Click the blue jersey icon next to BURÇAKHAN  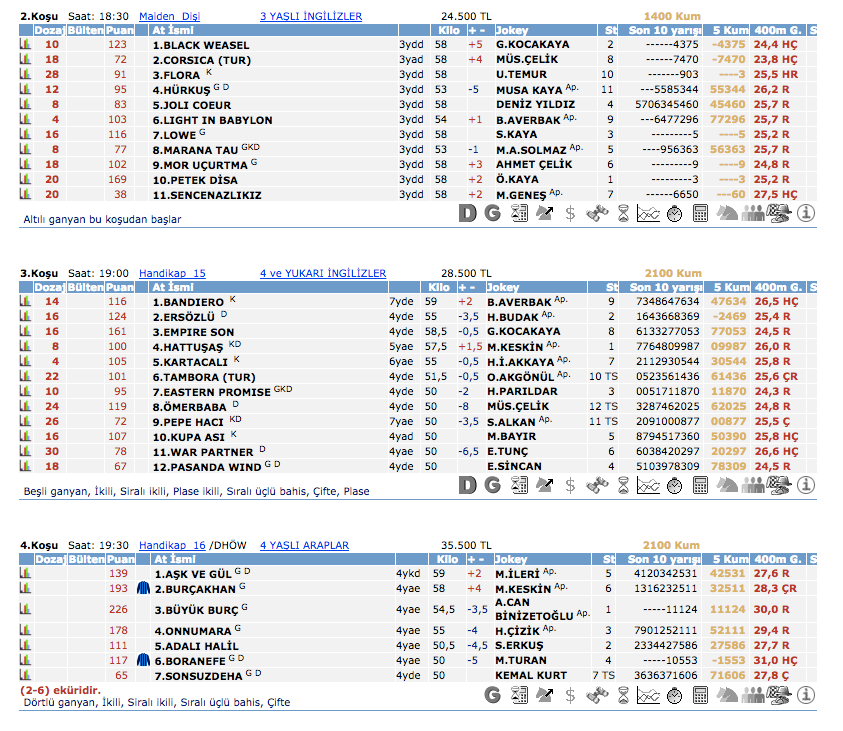point(142,589)
